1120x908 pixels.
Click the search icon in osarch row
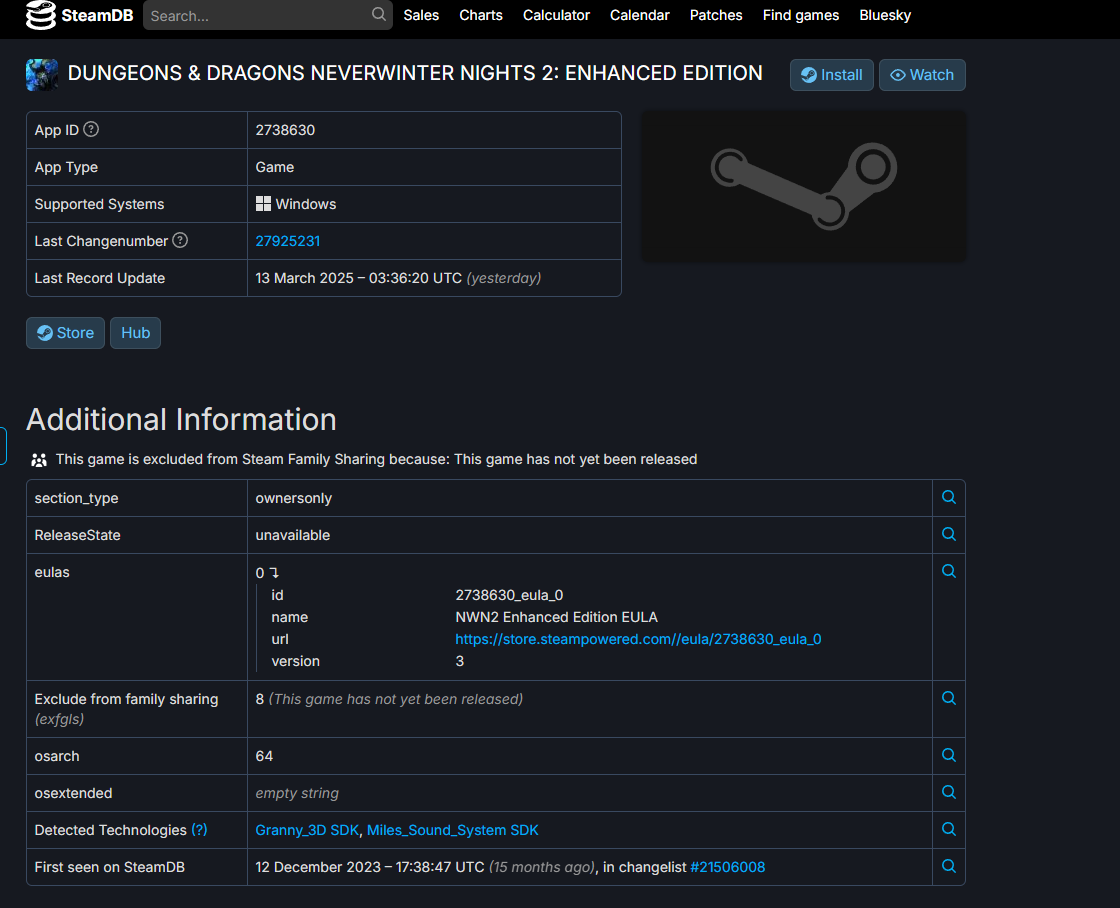tap(949, 756)
